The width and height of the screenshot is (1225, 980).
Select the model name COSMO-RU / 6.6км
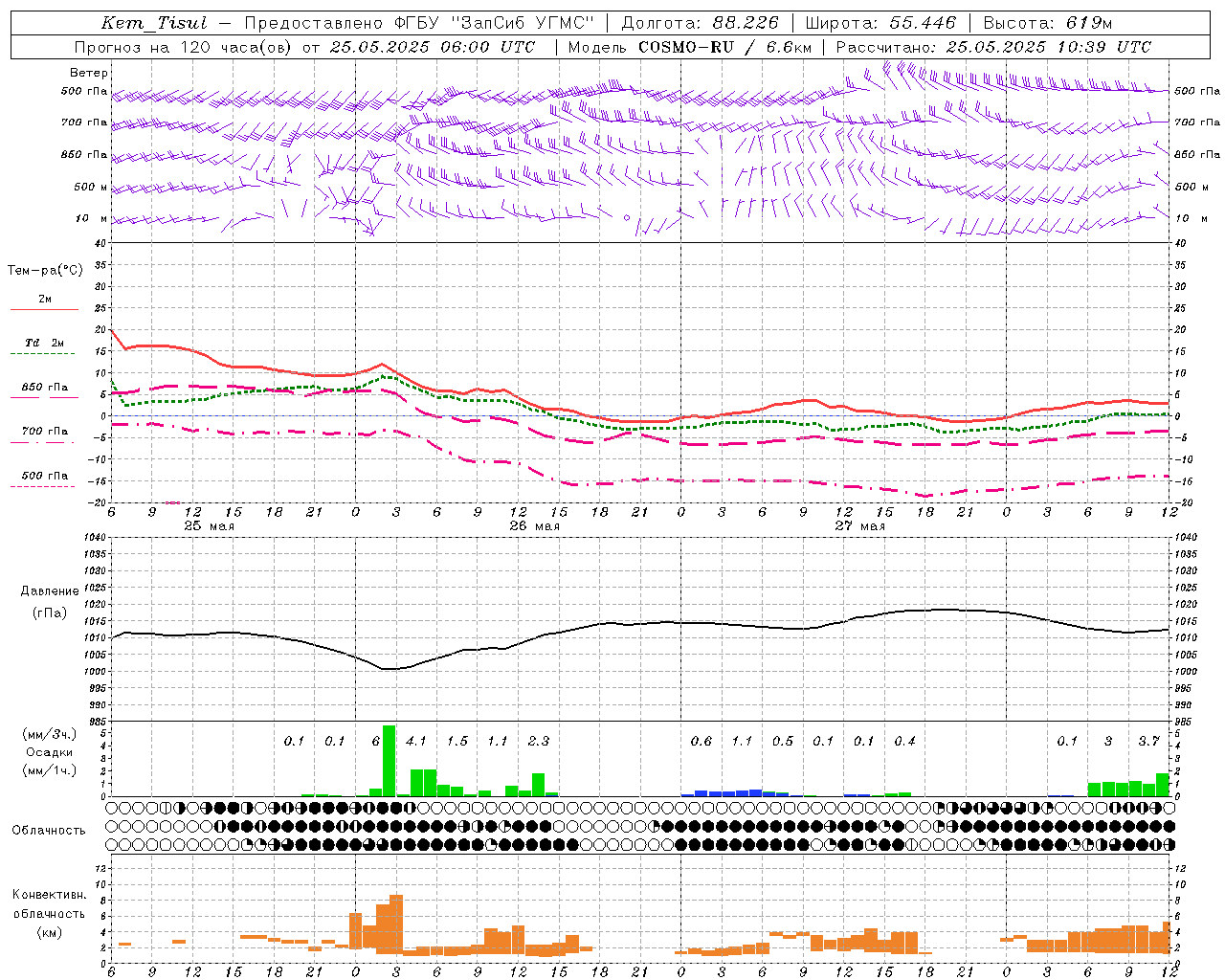point(724,47)
